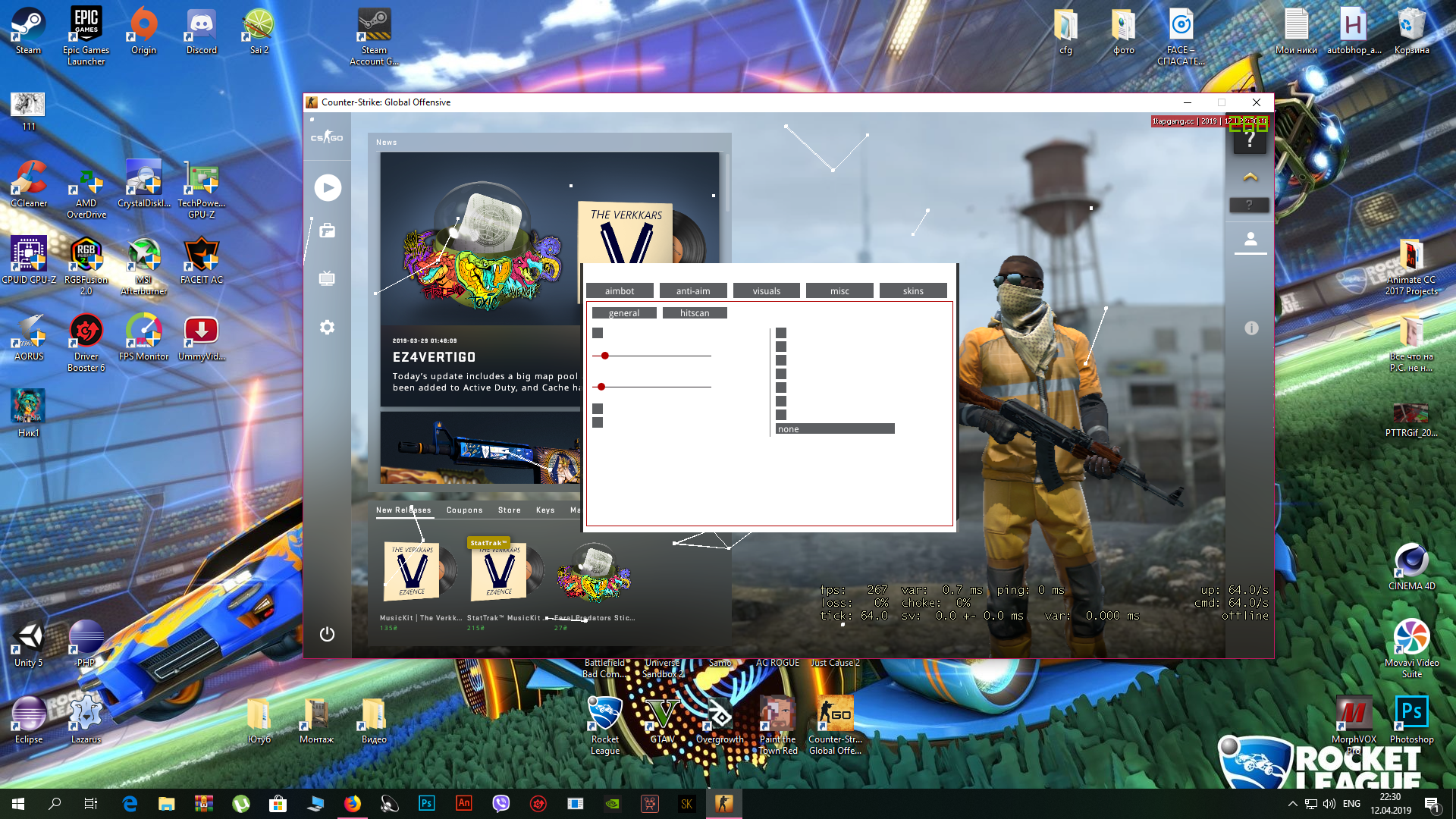Open the cfg folder on the desktop
Screen dimensions: 1456x819
pyautogui.click(x=1065, y=32)
